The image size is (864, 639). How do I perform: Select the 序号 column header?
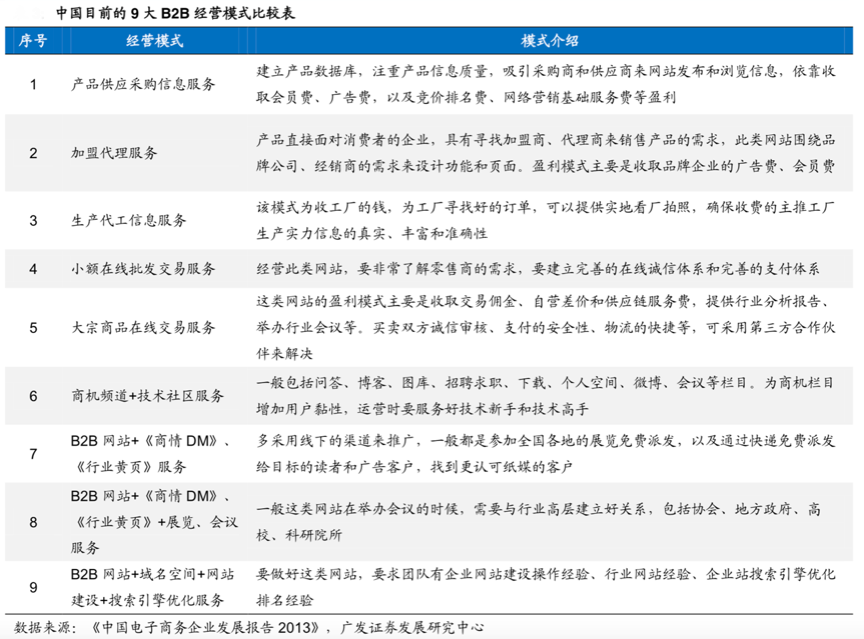tap(33, 41)
